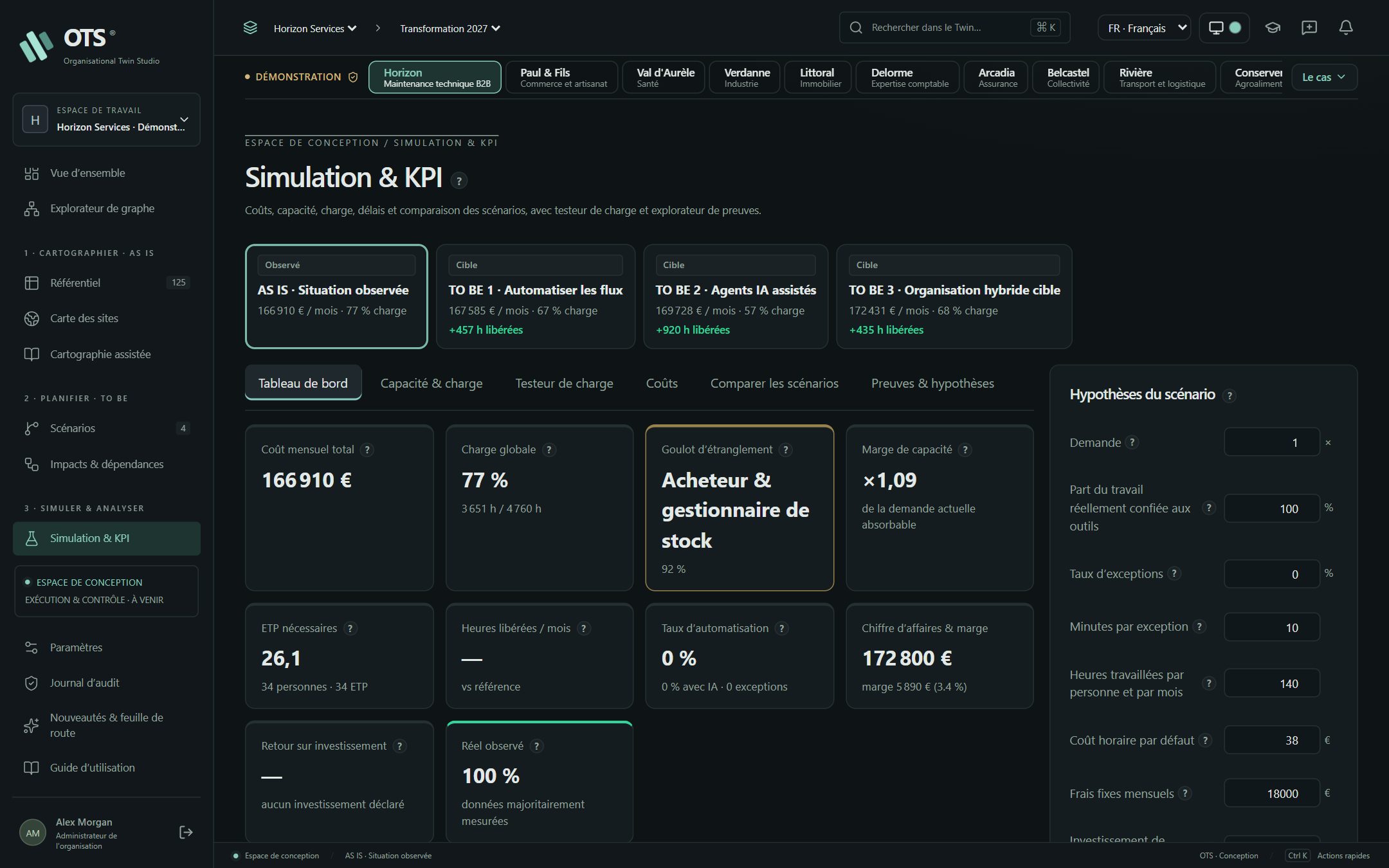Show help for Frais fixes mensuels
Screen dimensions: 1389x868
[x=1185, y=794]
